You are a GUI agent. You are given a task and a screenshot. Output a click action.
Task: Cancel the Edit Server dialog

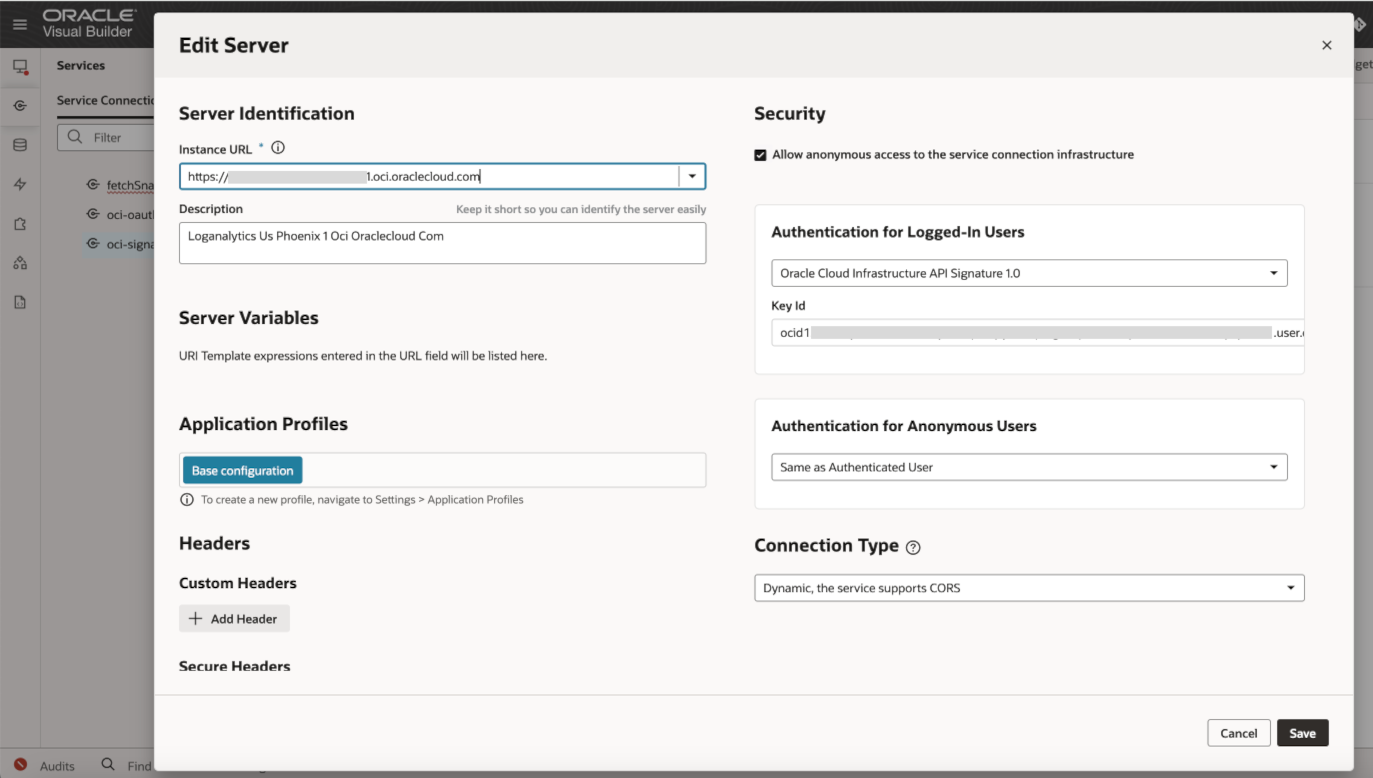coord(1238,733)
